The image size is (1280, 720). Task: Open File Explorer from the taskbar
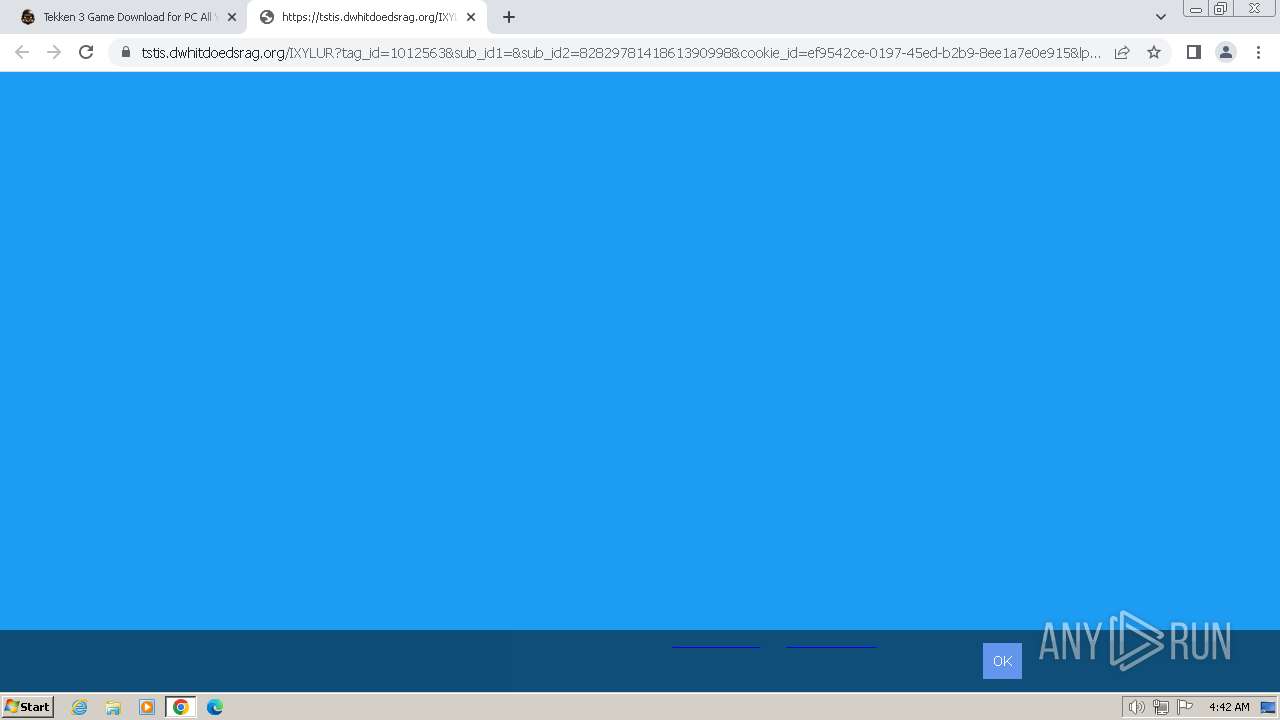113,707
